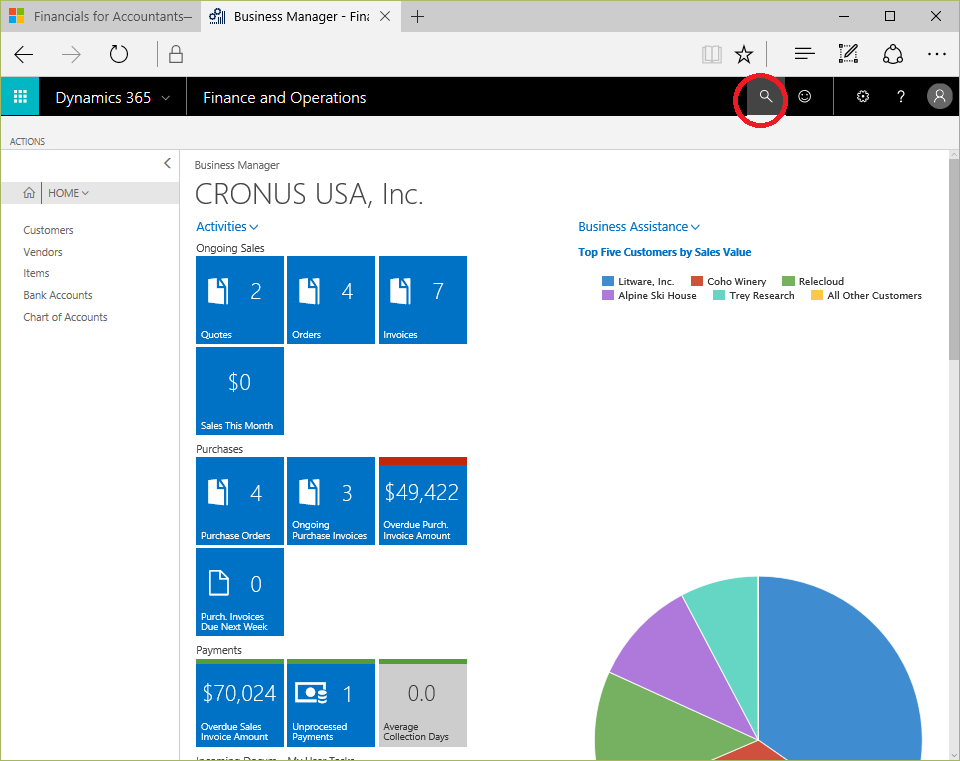
Task: Click the Trey Research teal swatch
Action: (x=719, y=295)
